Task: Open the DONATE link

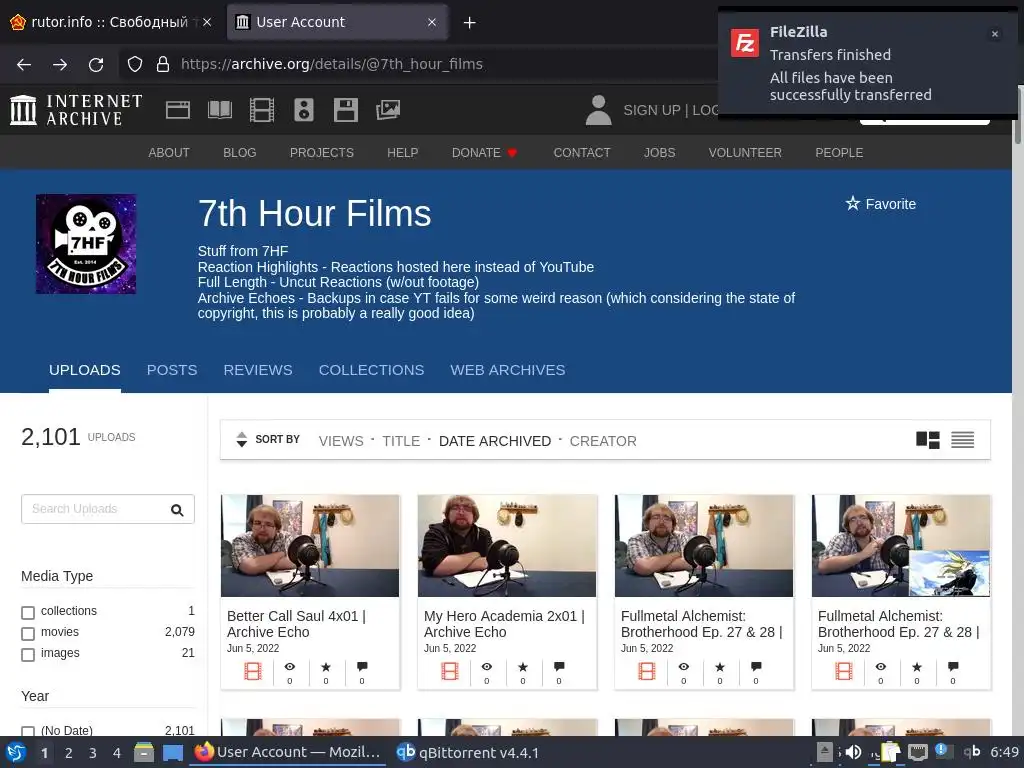Action: [x=484, y=152]
